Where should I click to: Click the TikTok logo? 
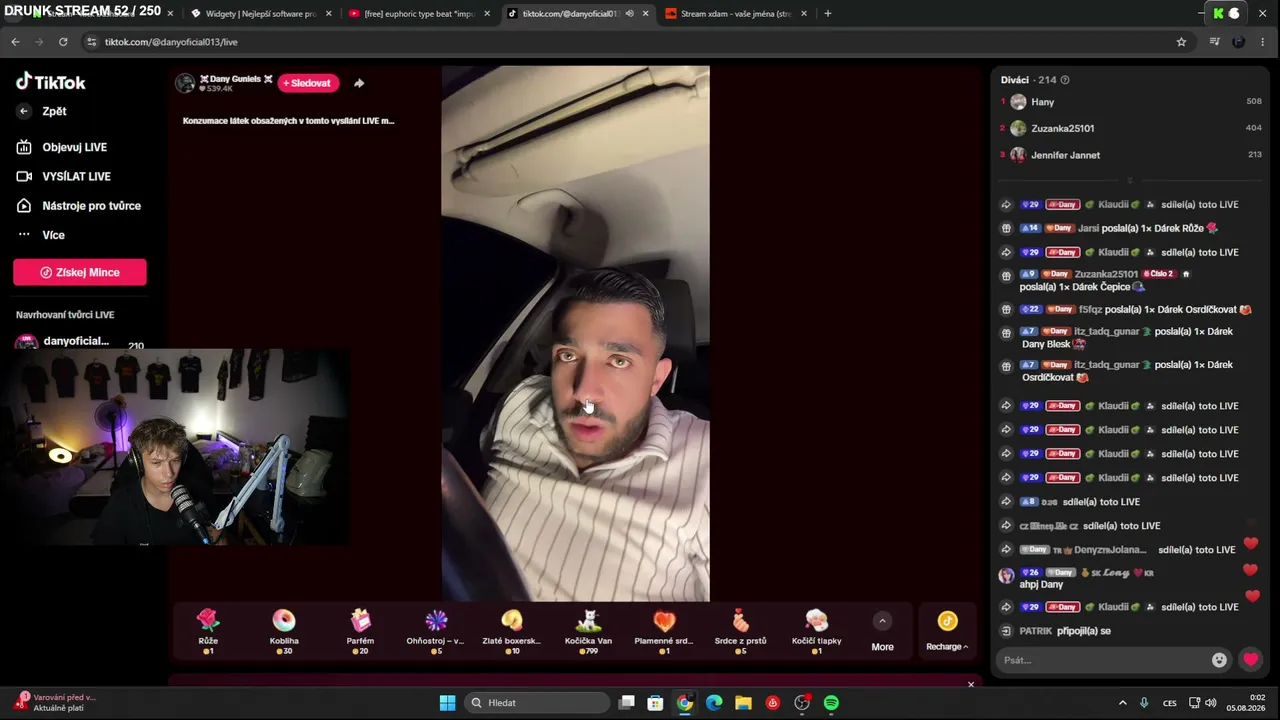click(x=51, y=82)
